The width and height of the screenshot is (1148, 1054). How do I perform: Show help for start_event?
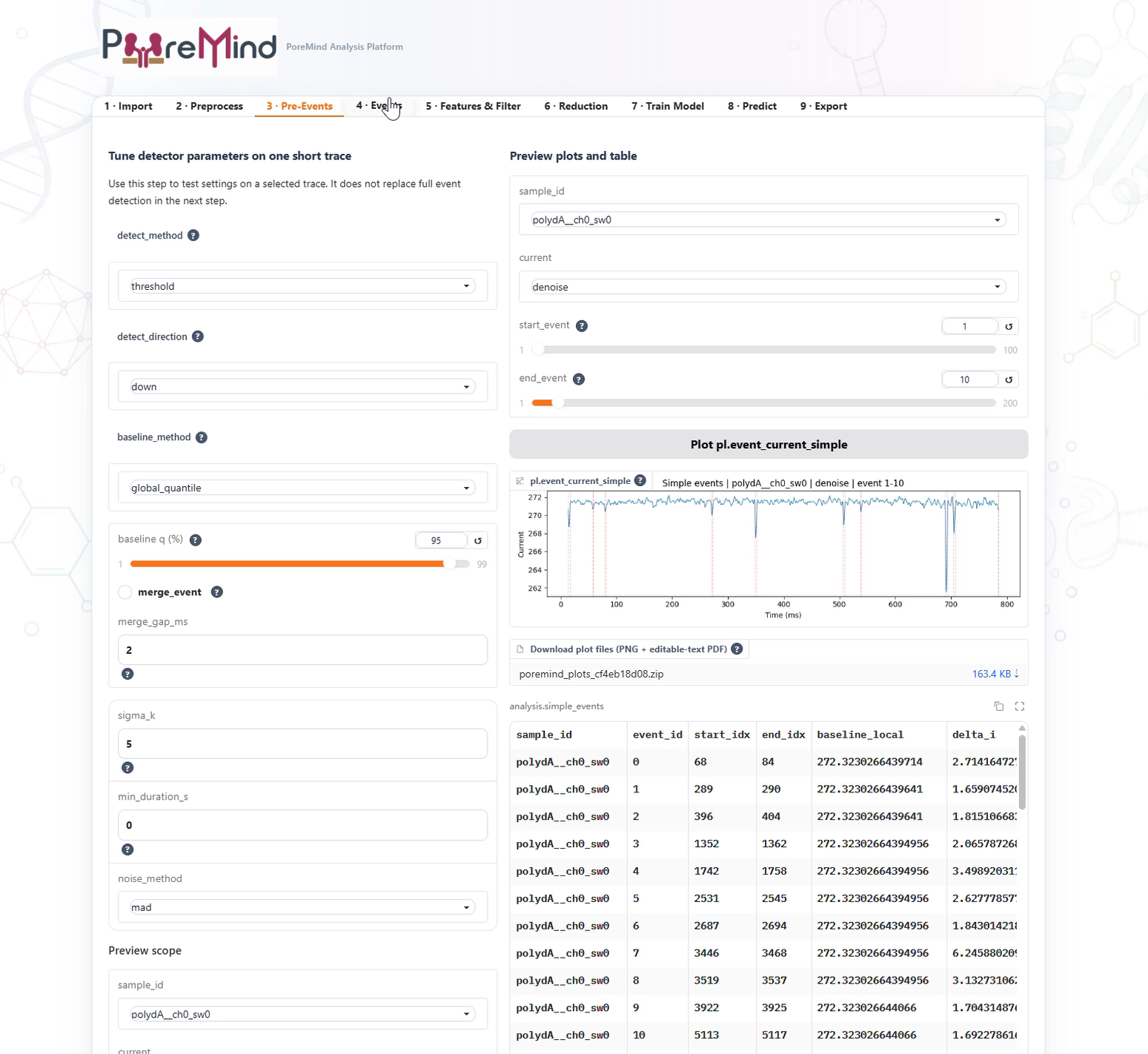point(582,326)
